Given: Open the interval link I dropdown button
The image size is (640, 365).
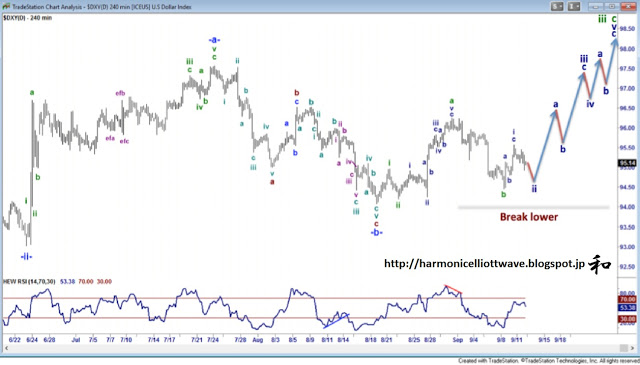Looking at the screenshot, I should (x=574, y=7).
